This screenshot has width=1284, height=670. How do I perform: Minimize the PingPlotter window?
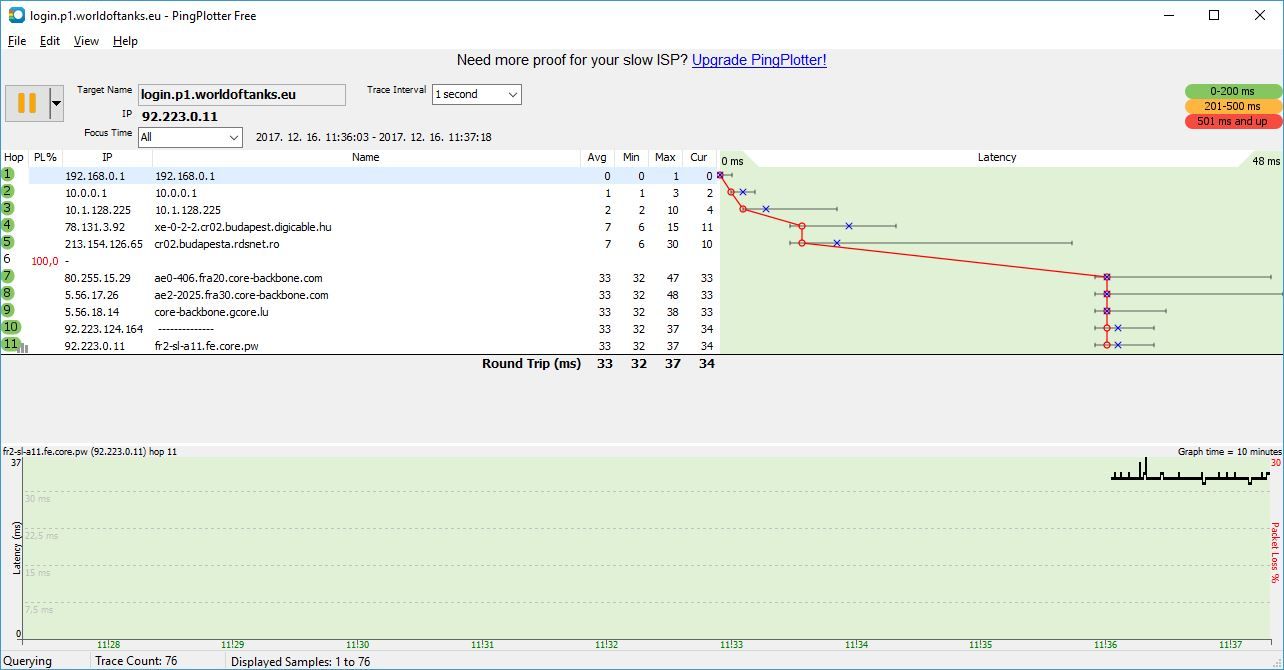click(1169, 15)
